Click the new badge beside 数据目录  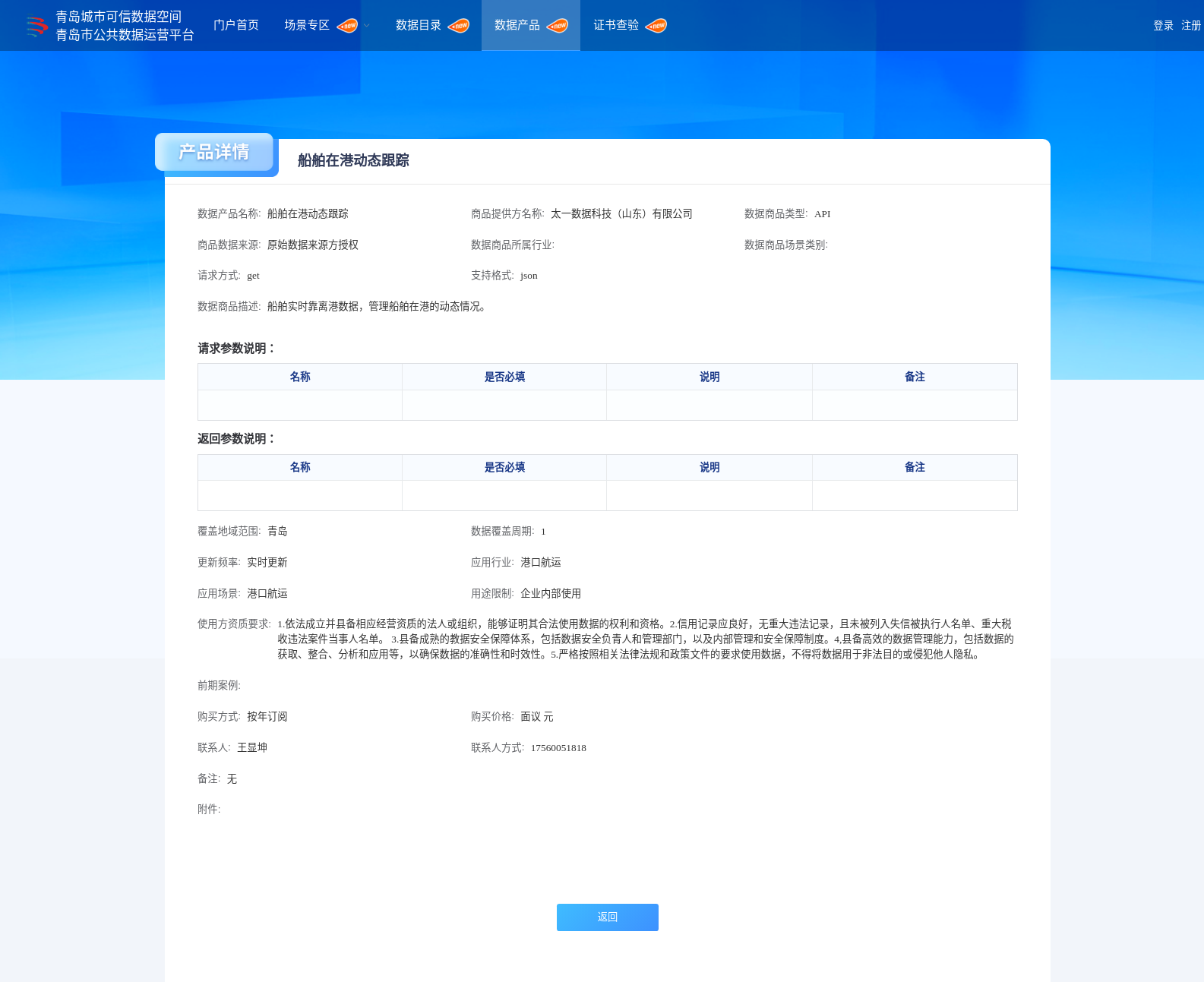tap(459, 26)
